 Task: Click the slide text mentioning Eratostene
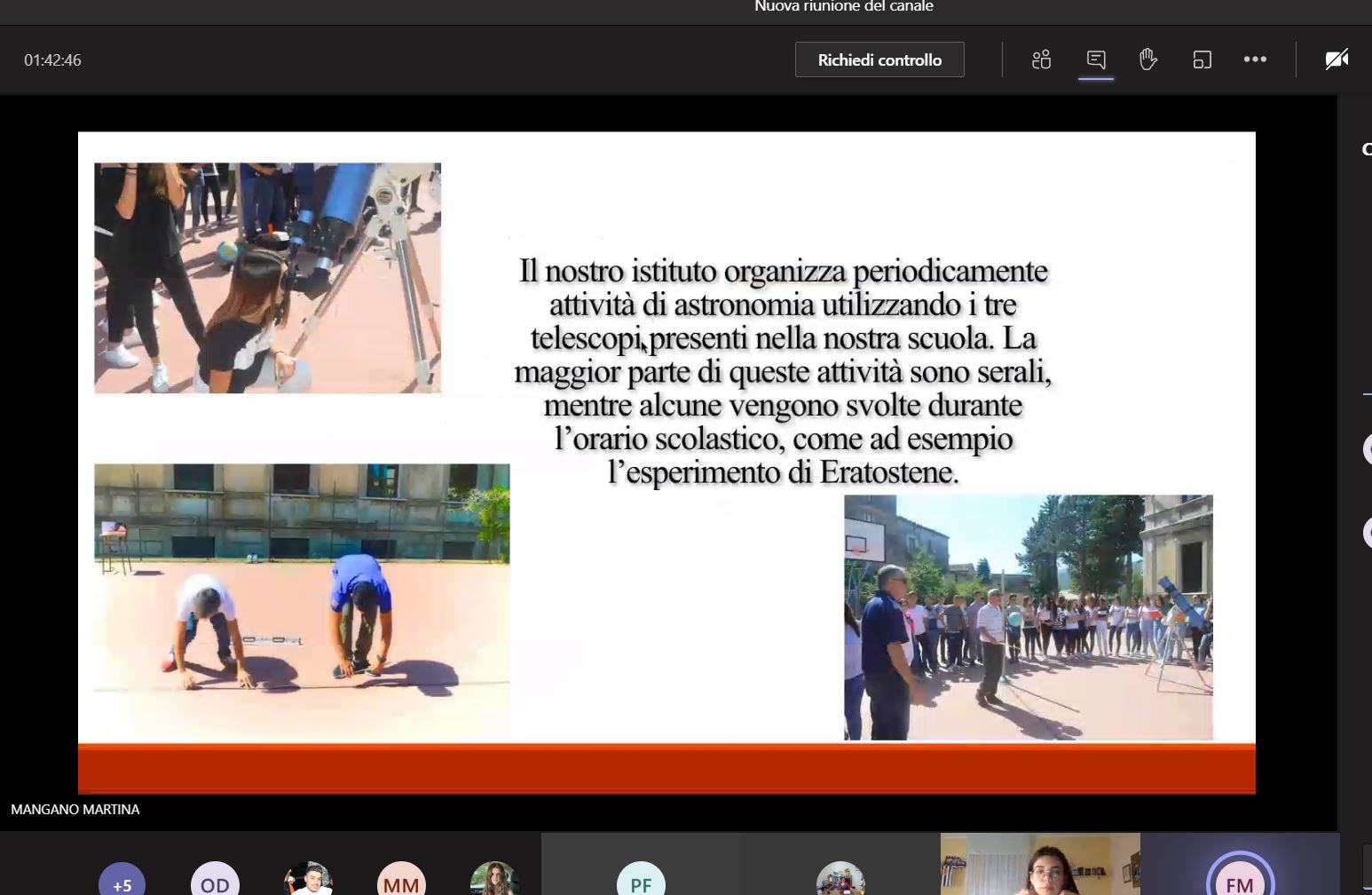783,371
